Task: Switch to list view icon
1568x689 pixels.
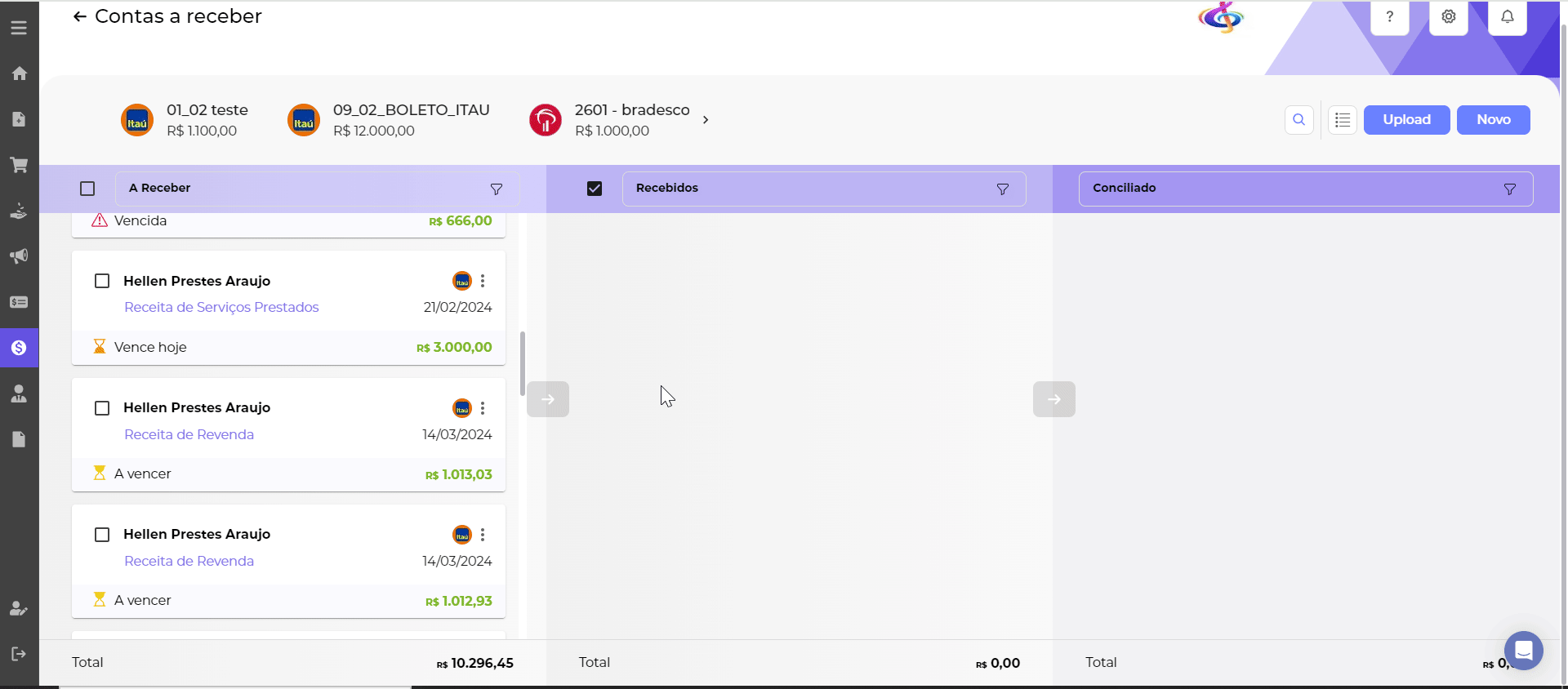Action: tap(1343, 120)
